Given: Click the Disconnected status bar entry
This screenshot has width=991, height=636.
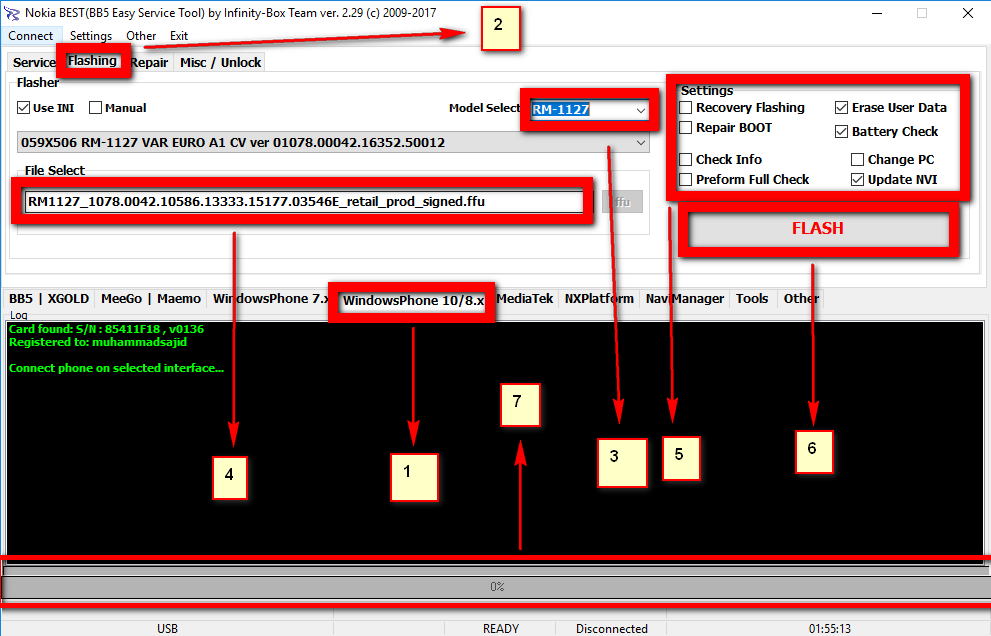Looking at the screenshot, I should click(x=611, y=628).
